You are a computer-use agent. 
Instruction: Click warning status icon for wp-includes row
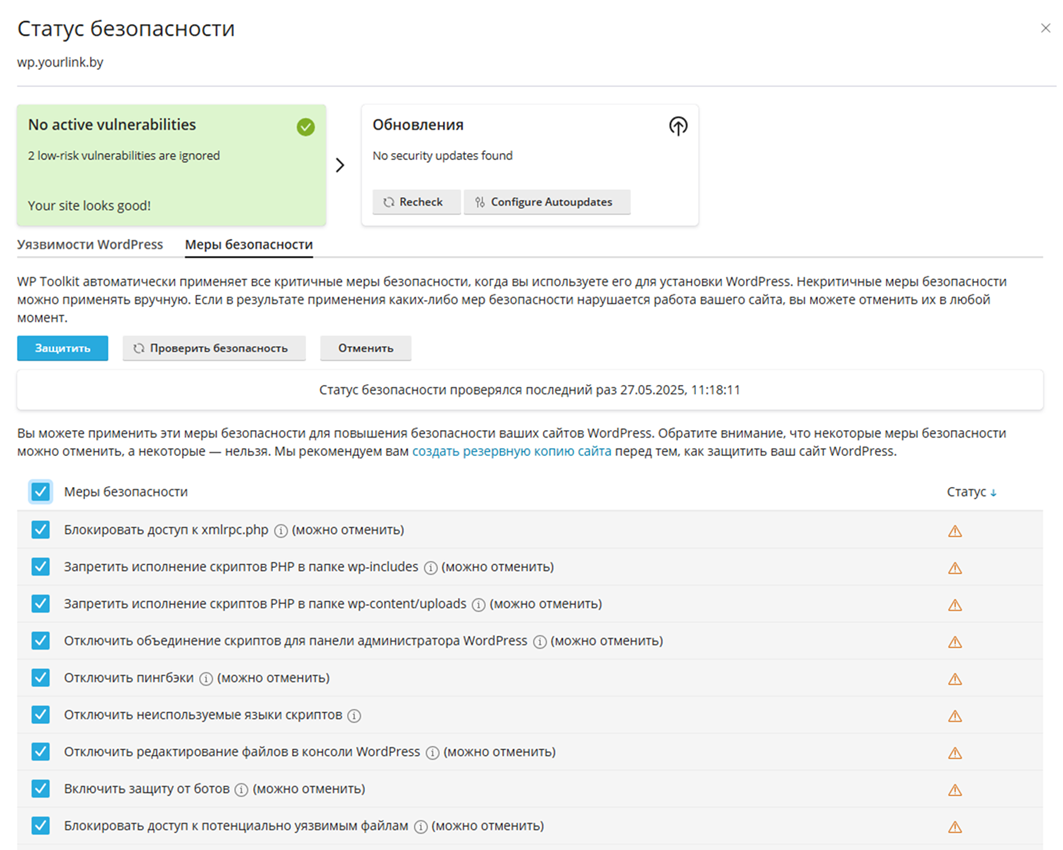click(x=955, y=568)
